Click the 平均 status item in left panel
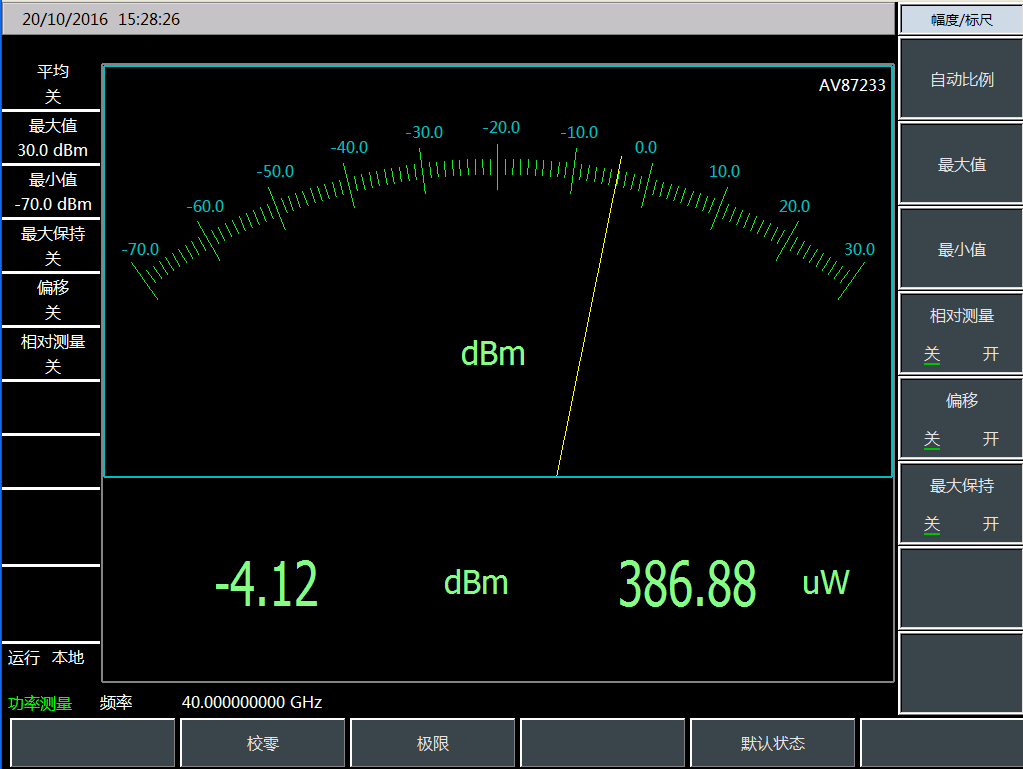 52,84
